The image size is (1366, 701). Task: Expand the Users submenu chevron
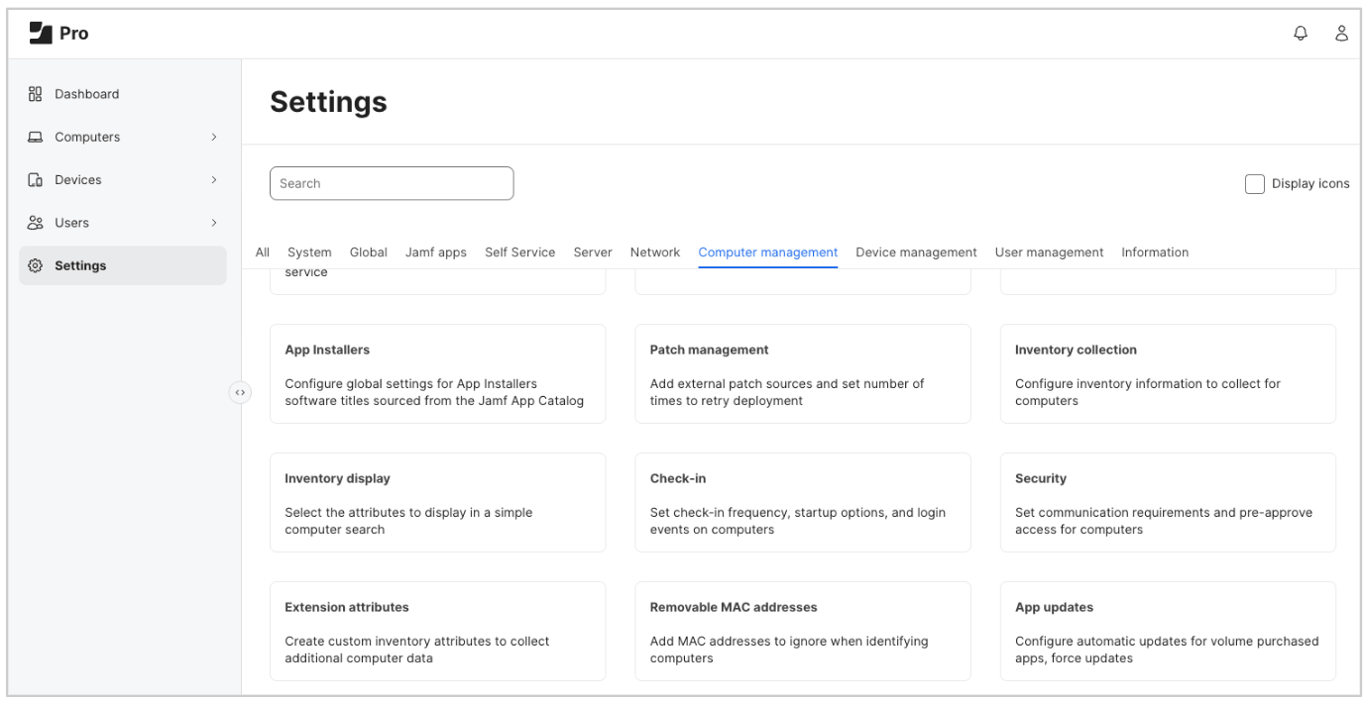[214, 223]
